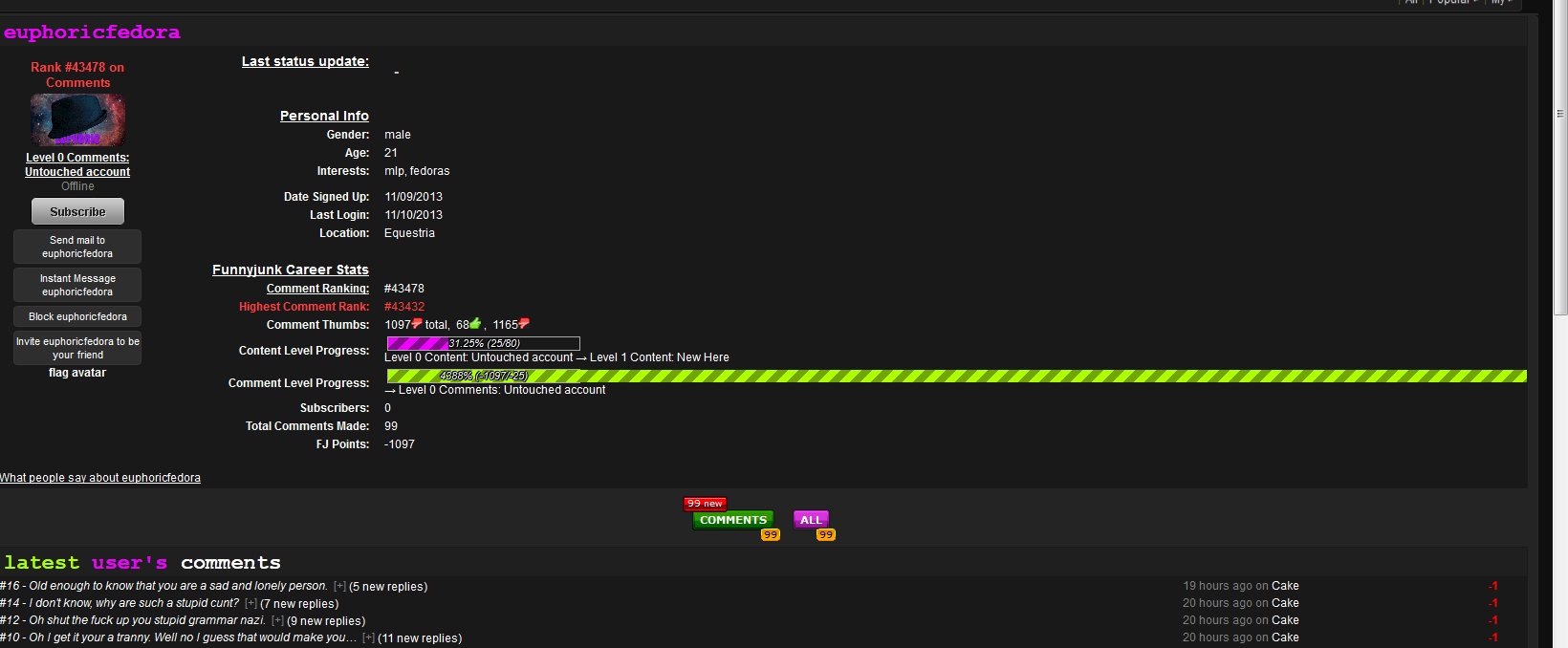Block euphoricfedora

[x=77, y=316]
